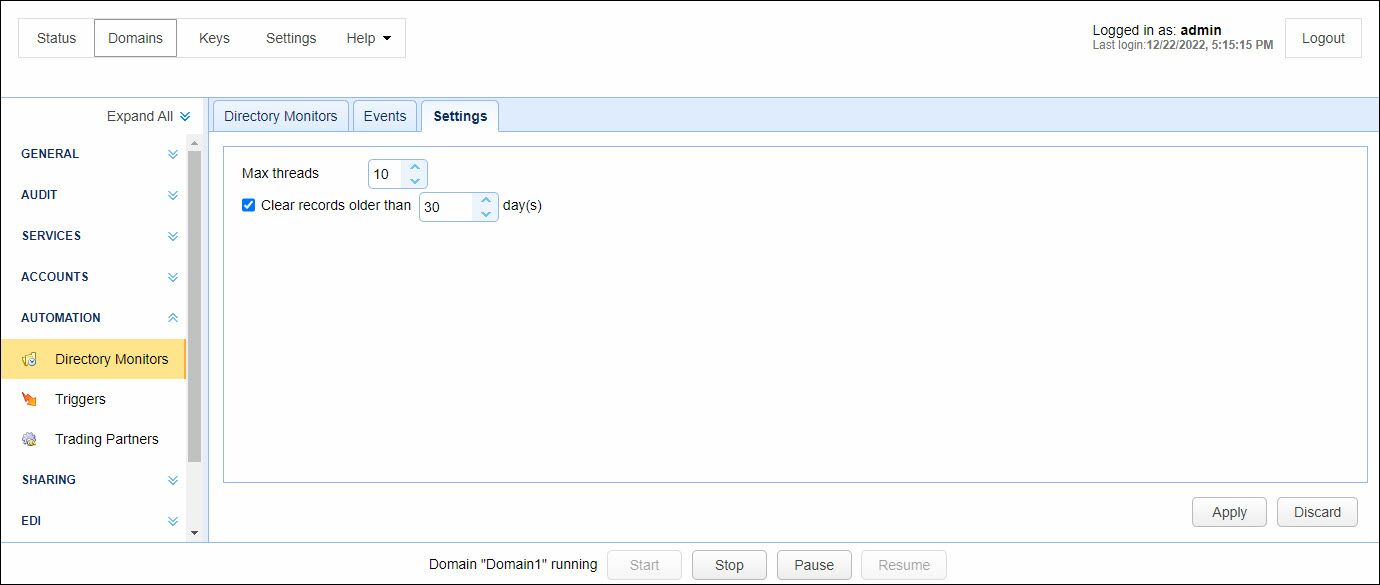Click the sidebar vertical scrollbar thumb
Image resolution: width=1380 pixels, height=585 pixels.
(194, 305)
